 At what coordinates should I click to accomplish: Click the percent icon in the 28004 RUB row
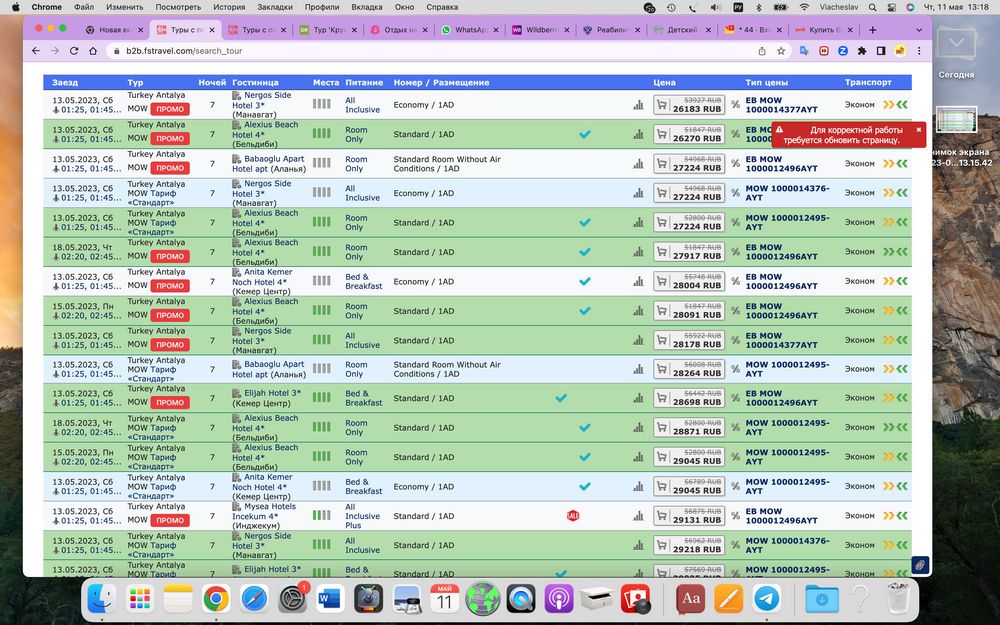[x=735, y=282]
